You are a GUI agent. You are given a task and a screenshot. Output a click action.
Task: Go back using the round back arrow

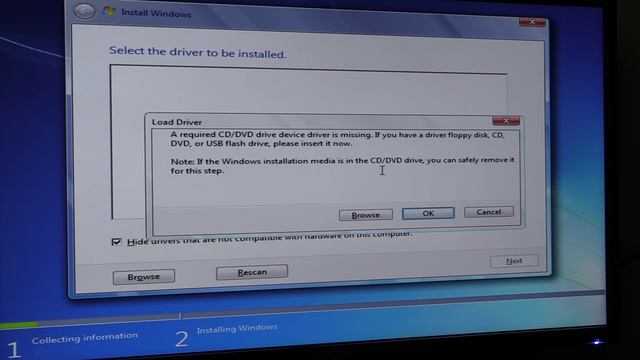pyautogui.click(x=84, y=11)
